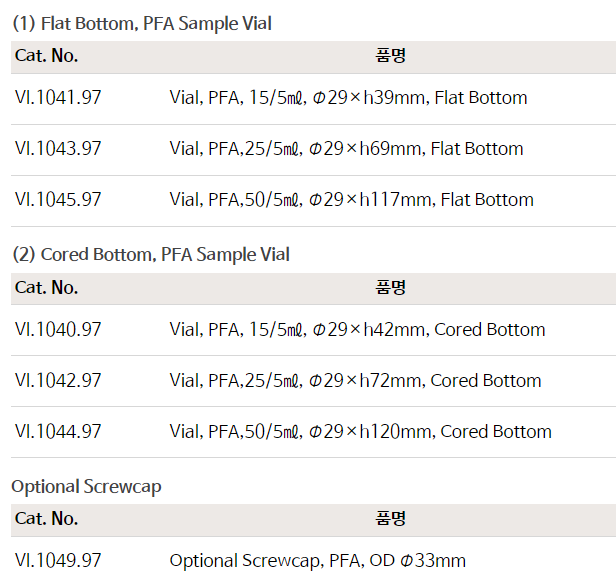Click the "Optional Screwcap" section heading
This screenshot has height=581, width=616.
(x=86, y=487)
